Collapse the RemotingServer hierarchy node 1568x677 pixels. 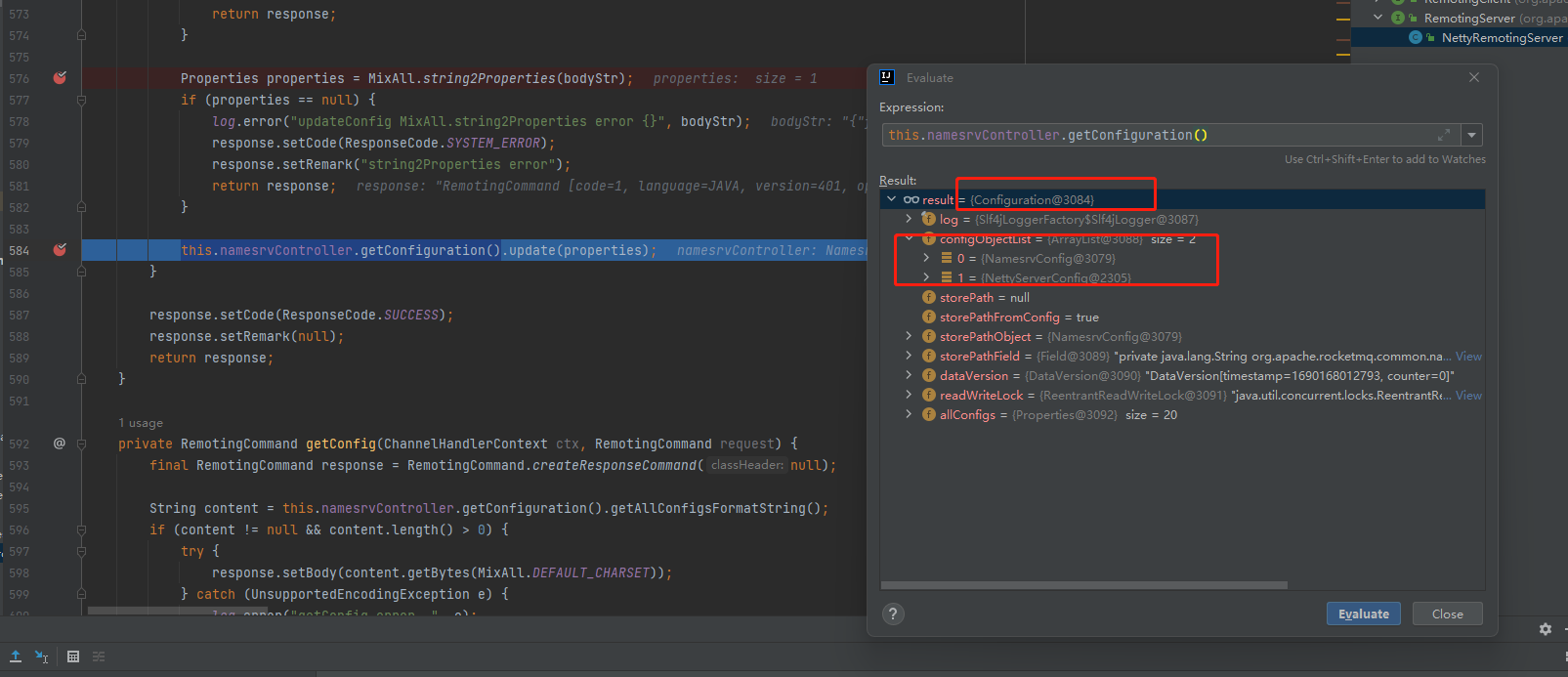point(1378,18)
